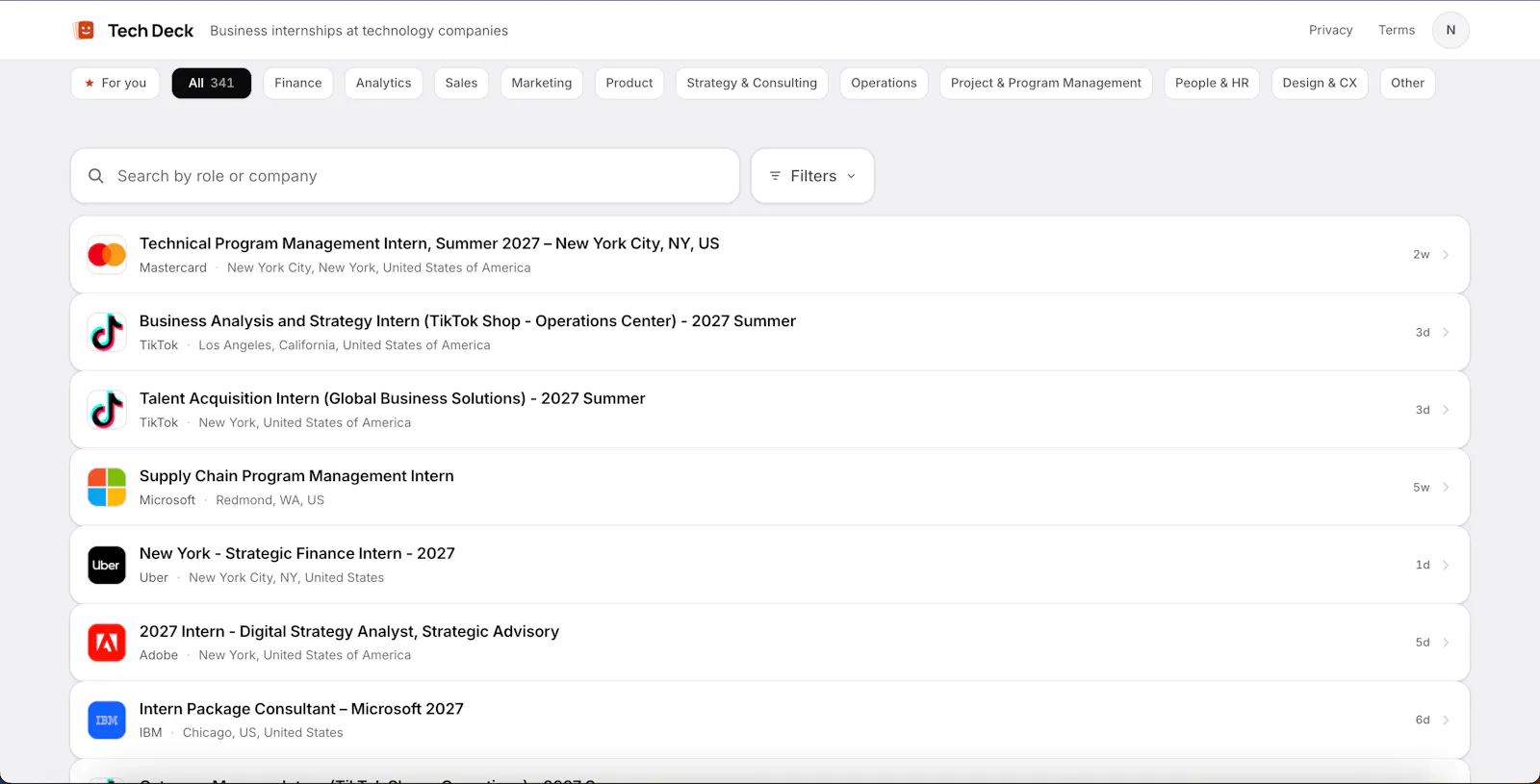Click the filter lines icon
This screenshot has height=784, width=1540.
point(775,176)
